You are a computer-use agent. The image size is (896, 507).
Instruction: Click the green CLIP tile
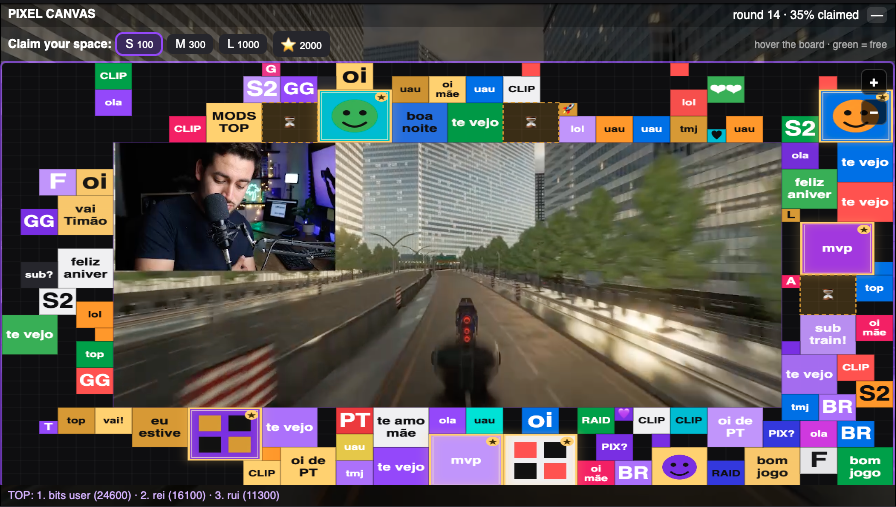113,76
